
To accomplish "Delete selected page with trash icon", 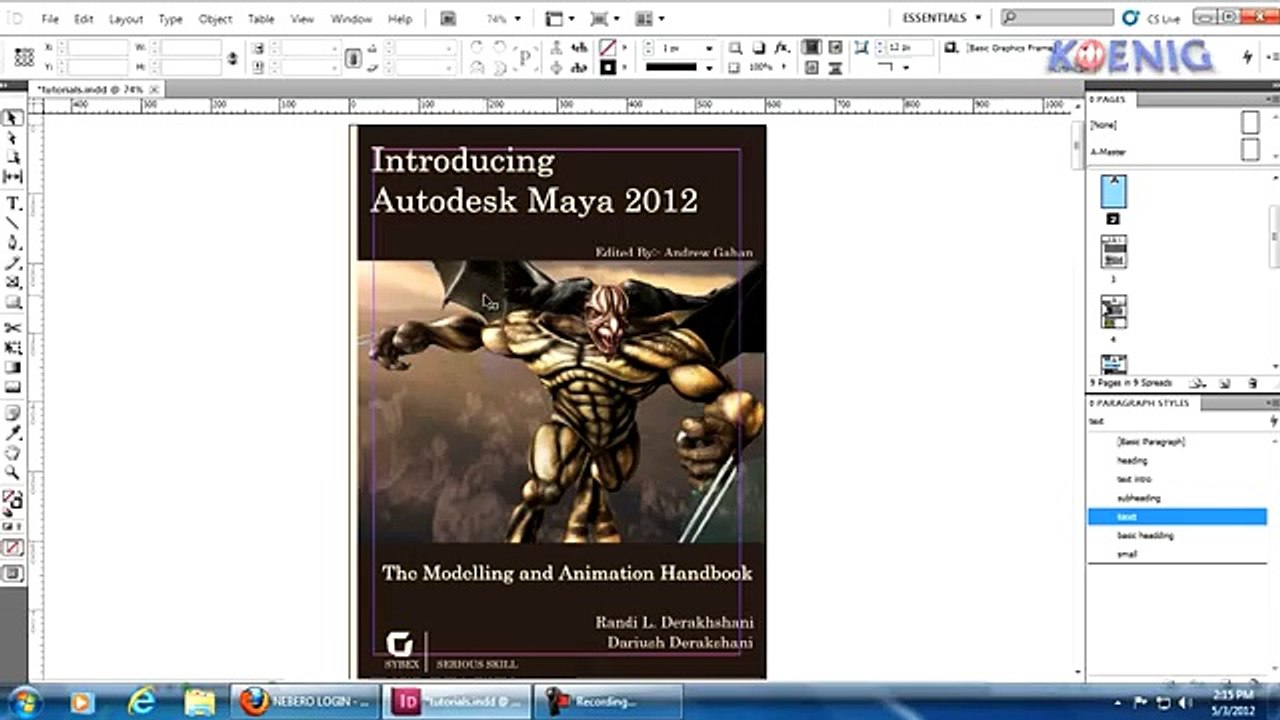I will (1252, 383).
